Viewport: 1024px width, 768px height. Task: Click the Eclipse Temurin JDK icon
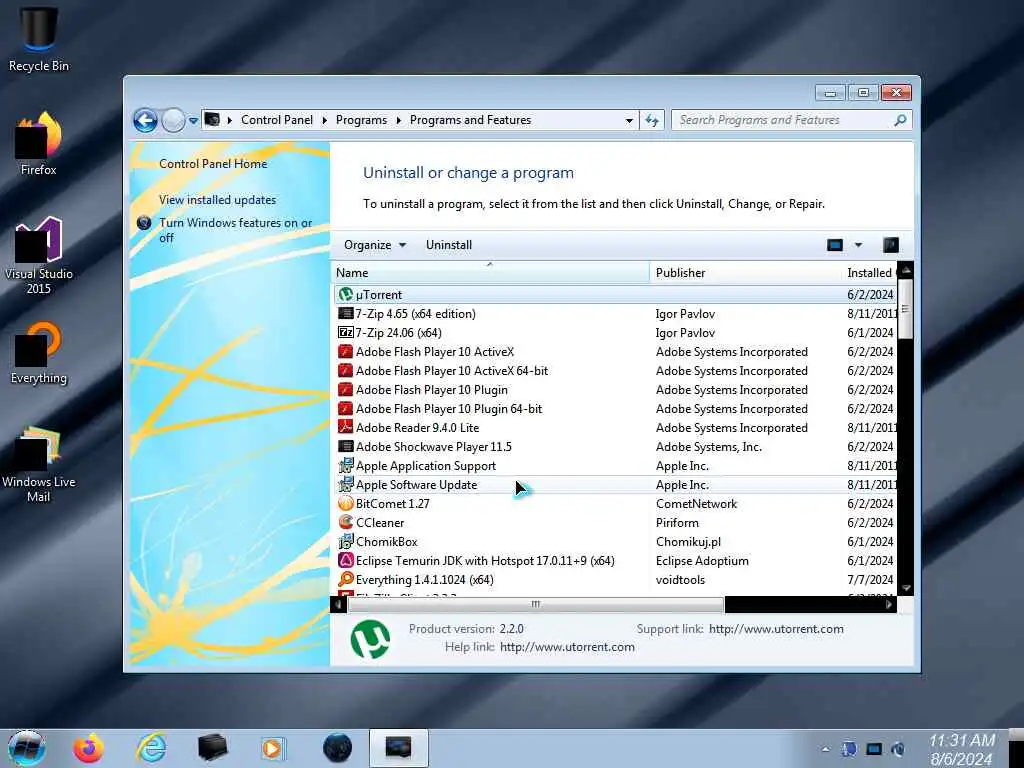(345, 560)
